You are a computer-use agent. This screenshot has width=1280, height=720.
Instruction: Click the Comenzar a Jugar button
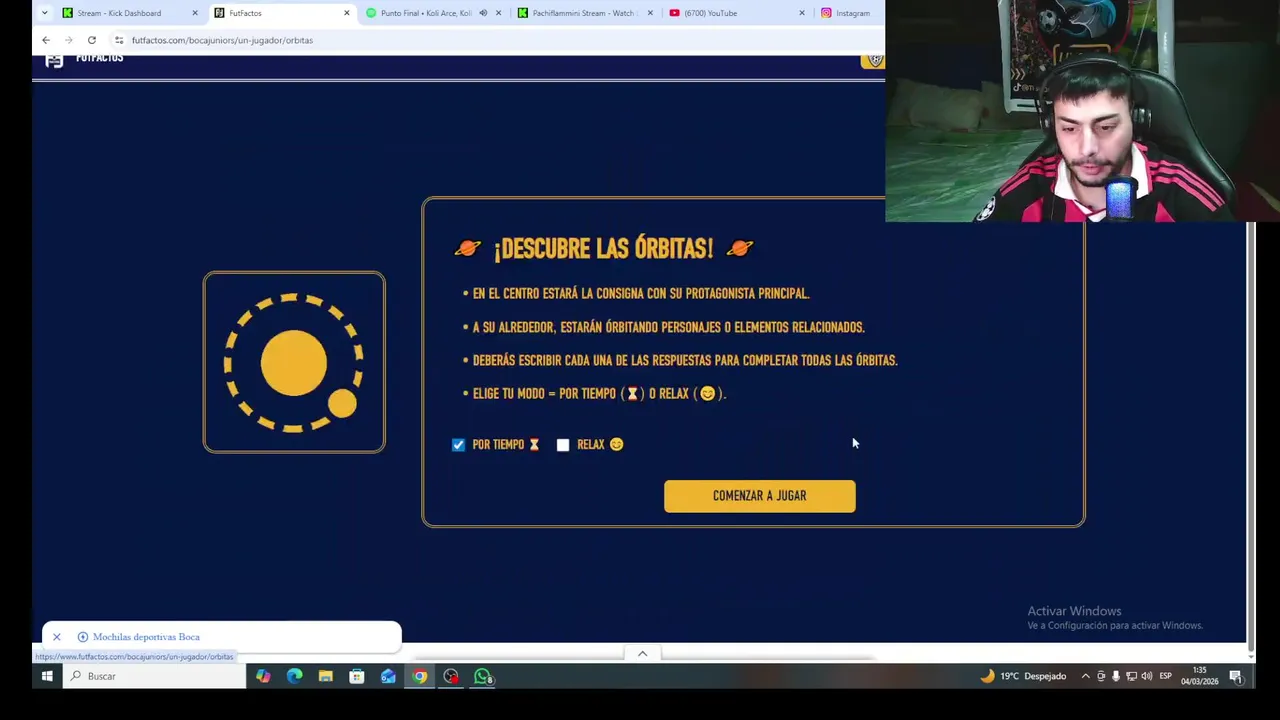tap(760, 496)
